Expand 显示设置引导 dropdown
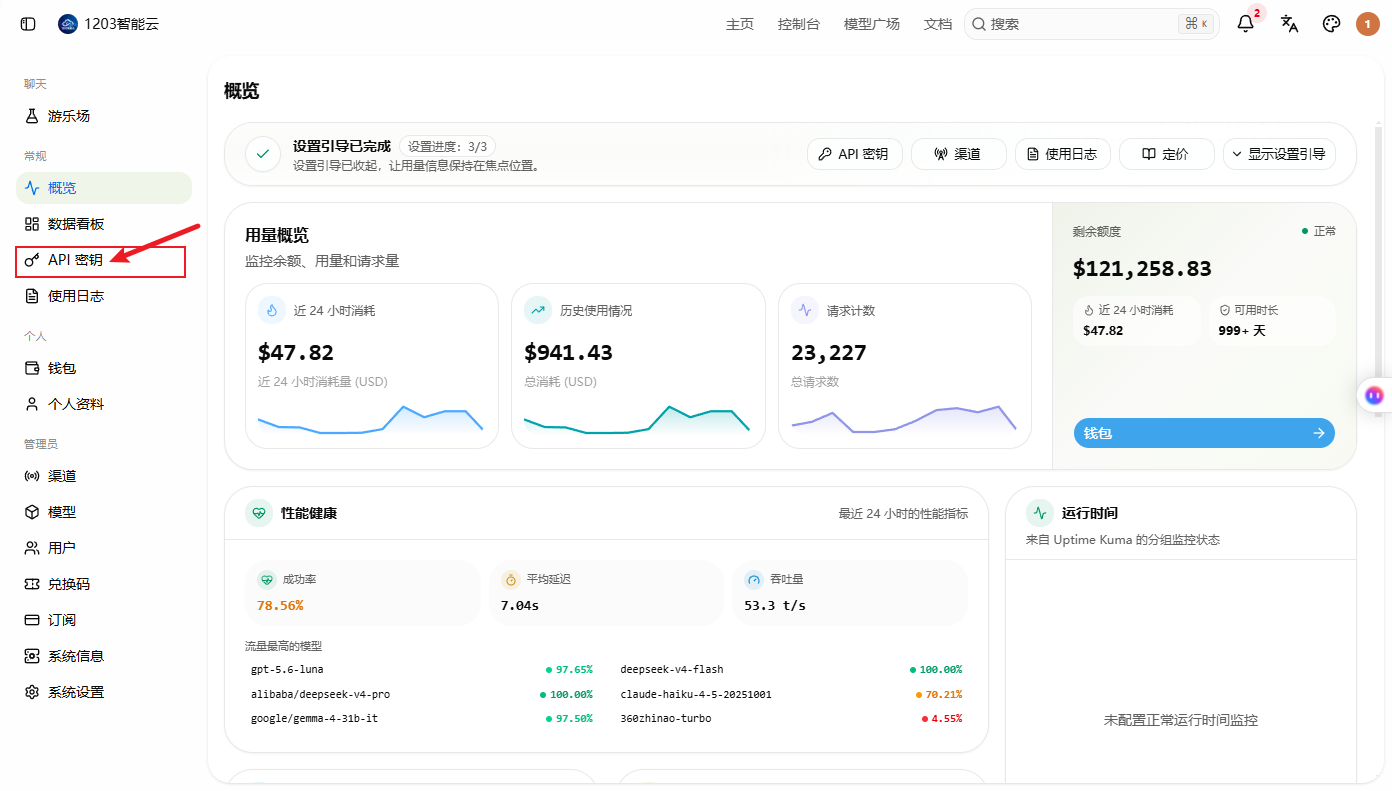This screenshot has width=1392, height=791. [x=1279, y=154]
